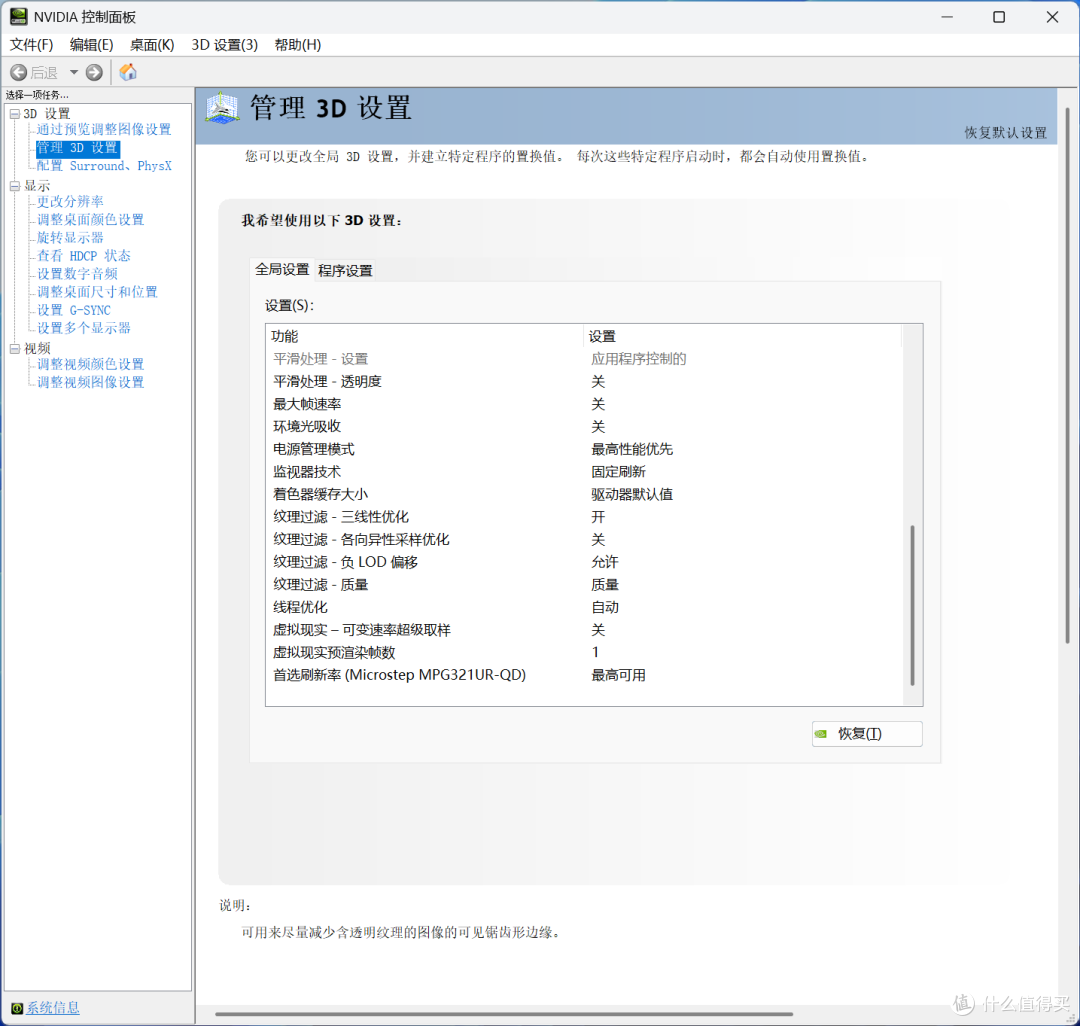
Task: Select the 电源管理模式 row
Action: pos(584,450)
